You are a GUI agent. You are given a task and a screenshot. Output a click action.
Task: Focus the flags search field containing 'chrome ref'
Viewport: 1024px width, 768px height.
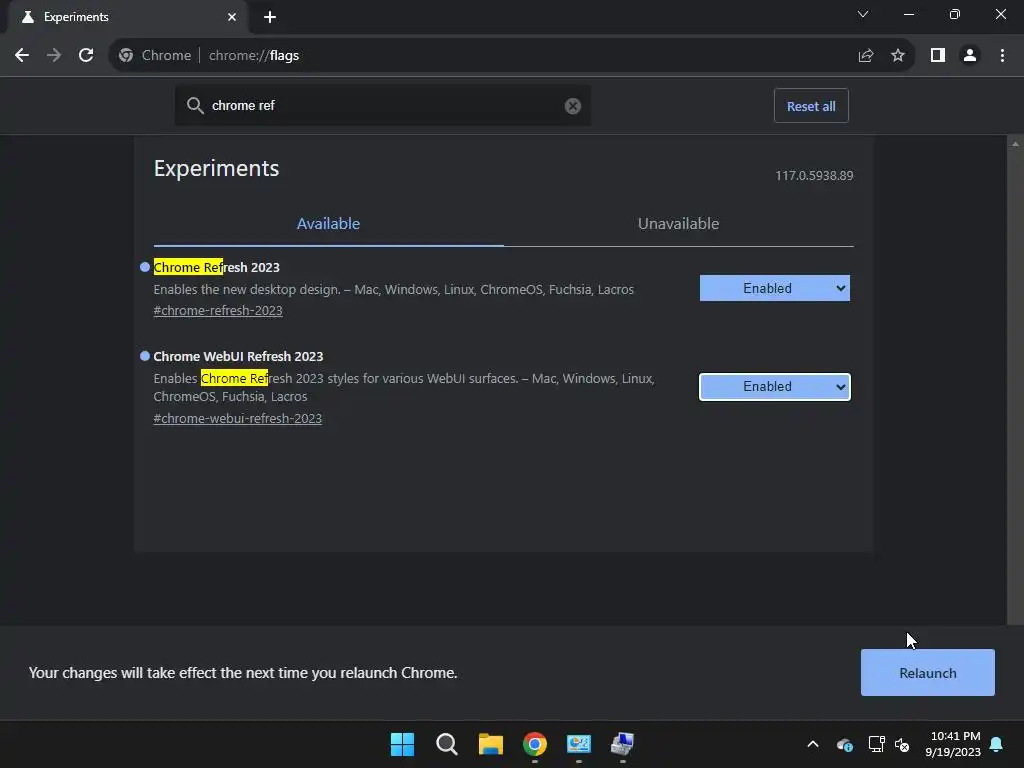(x=383, y=106)
